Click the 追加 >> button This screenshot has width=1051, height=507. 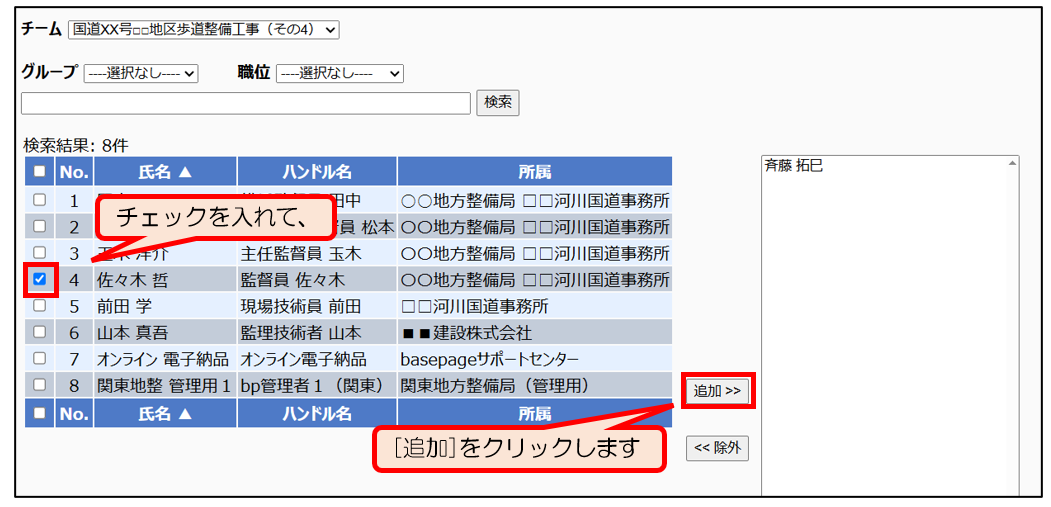[x=717, y=391]
